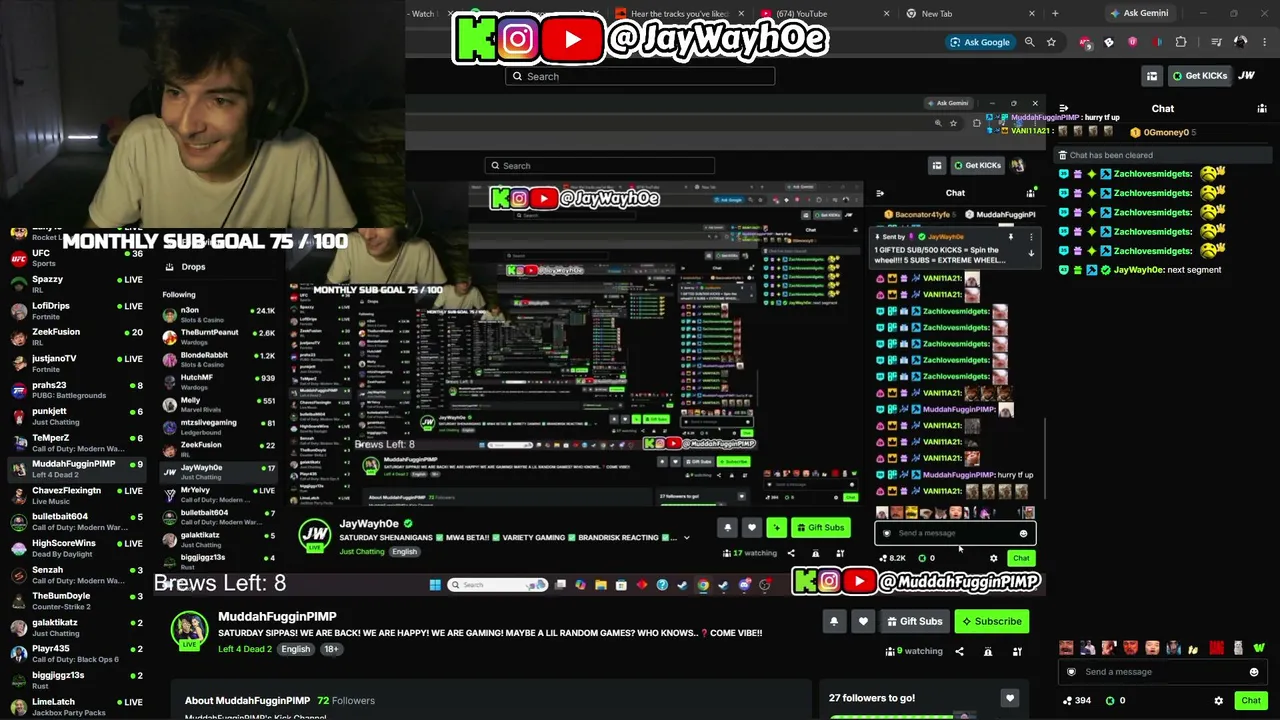Open the Playr435 sidebar channel
The image size is (1280, 720).
(x=75, y=654)
